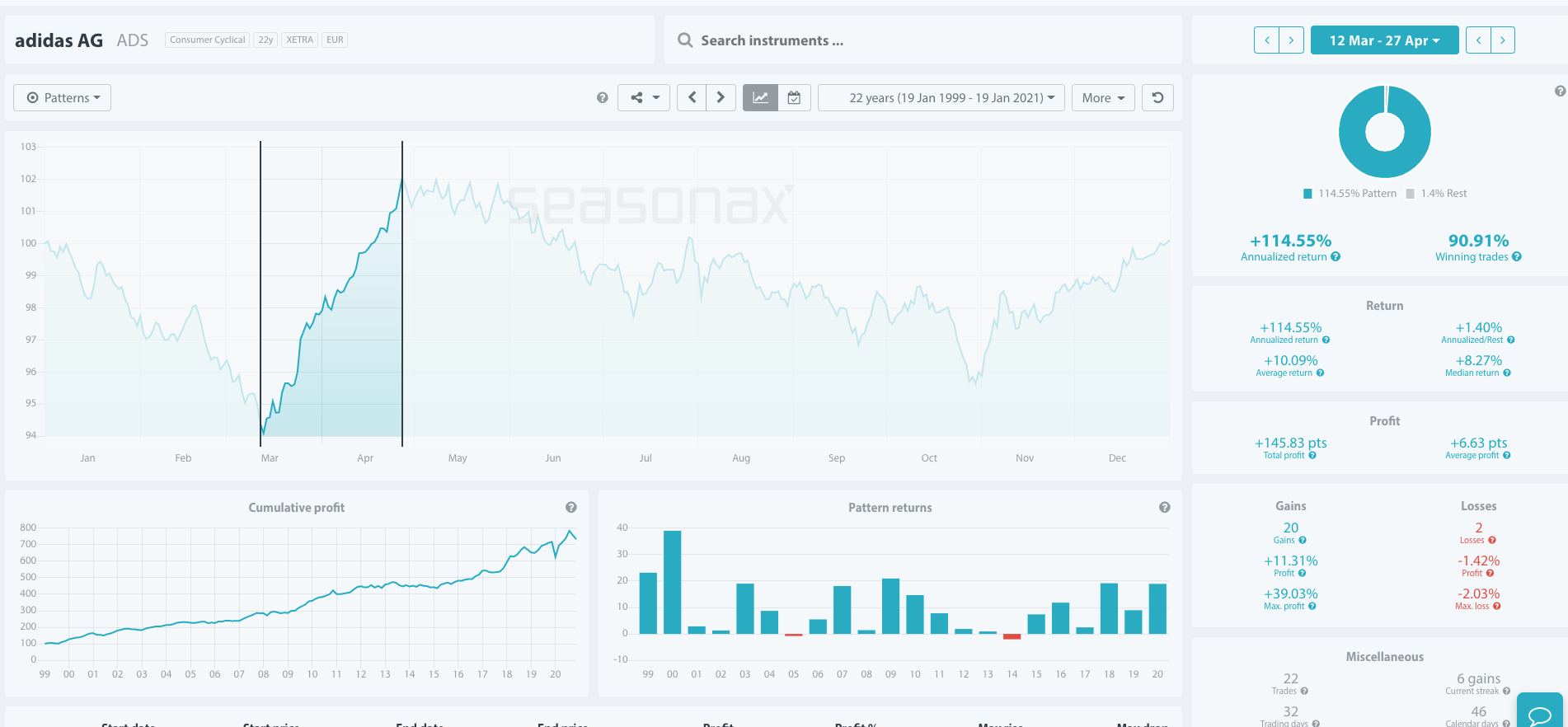Click the help icon above the pie chart
Screen dimensions: 1568x727
[1560, 91]
